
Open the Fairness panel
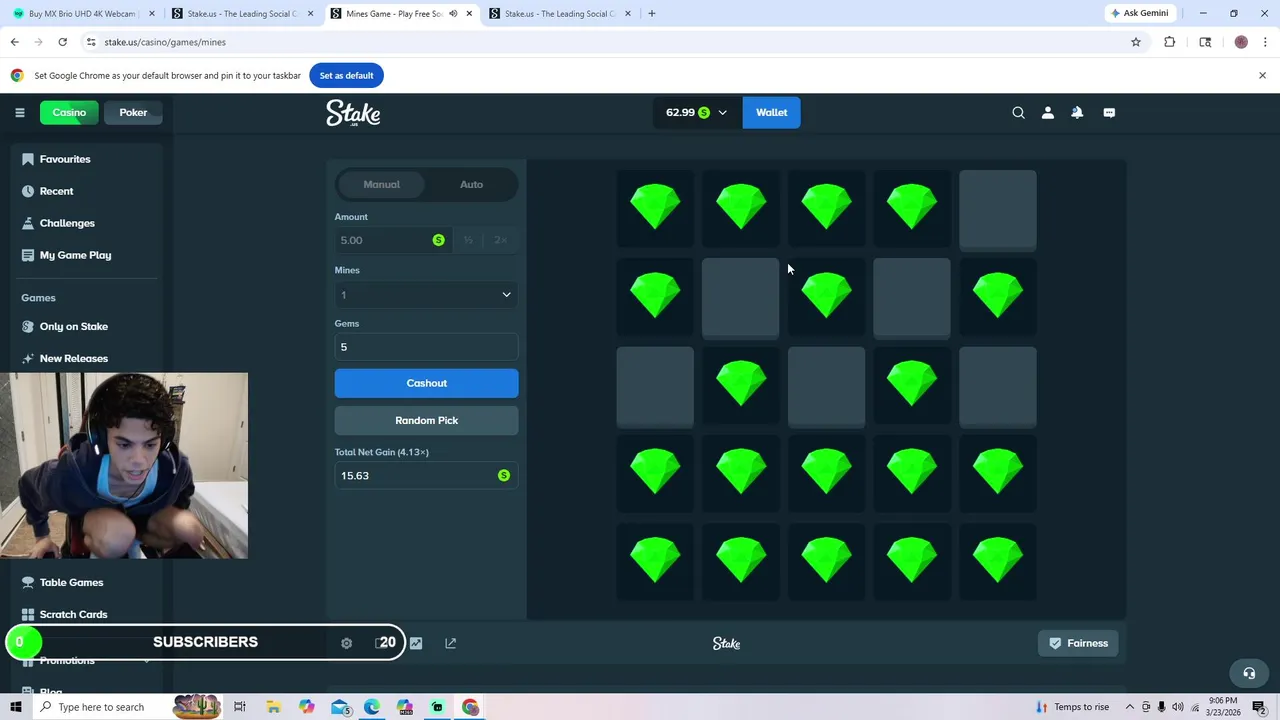pyautogui.click(x=1078, y=643)
